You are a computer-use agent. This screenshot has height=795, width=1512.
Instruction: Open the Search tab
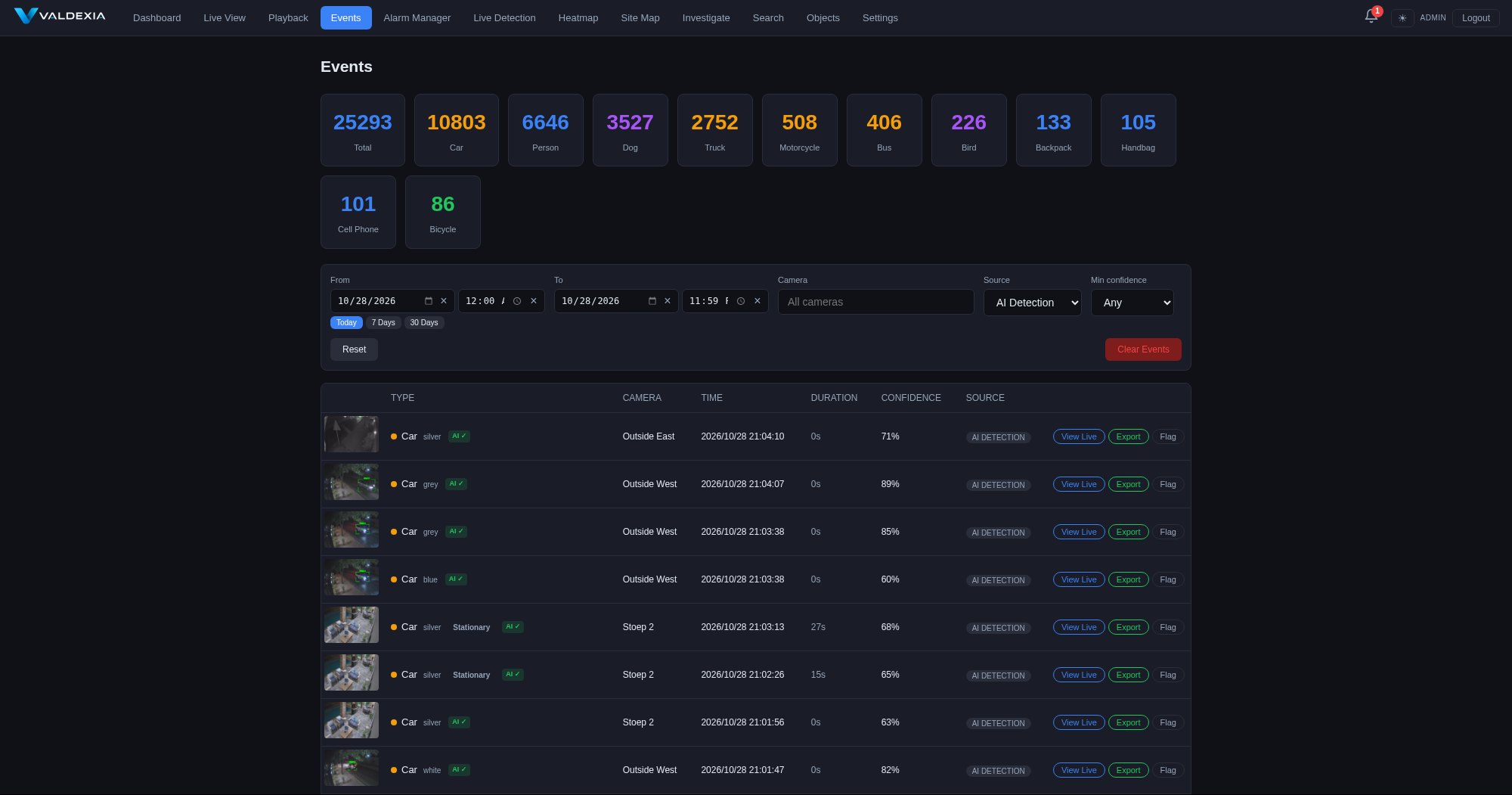coord(768,18)
